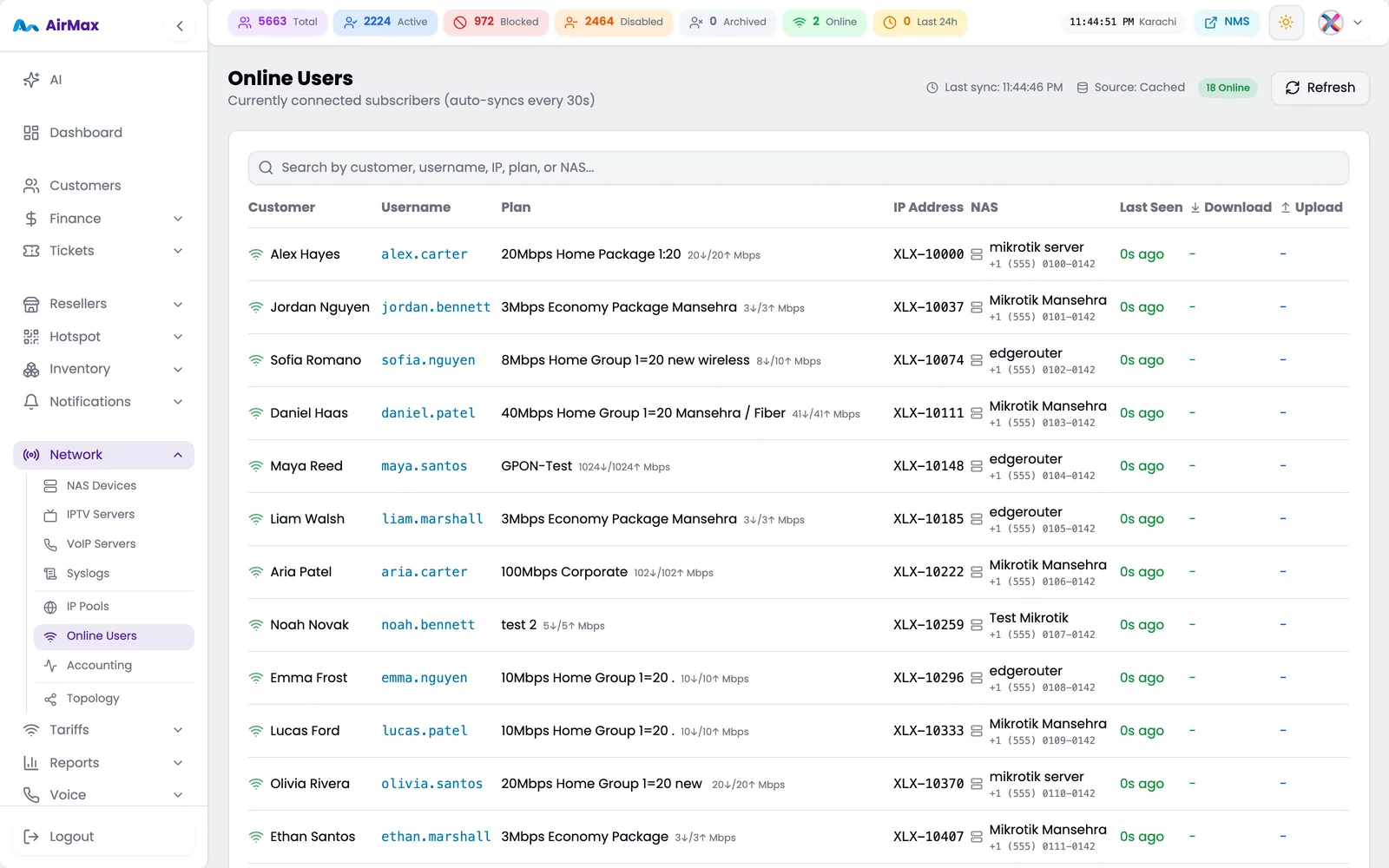The width and height of the screenshot is (1389, 868).
Task: Expand the Reports menu
Action: point(103,763)
